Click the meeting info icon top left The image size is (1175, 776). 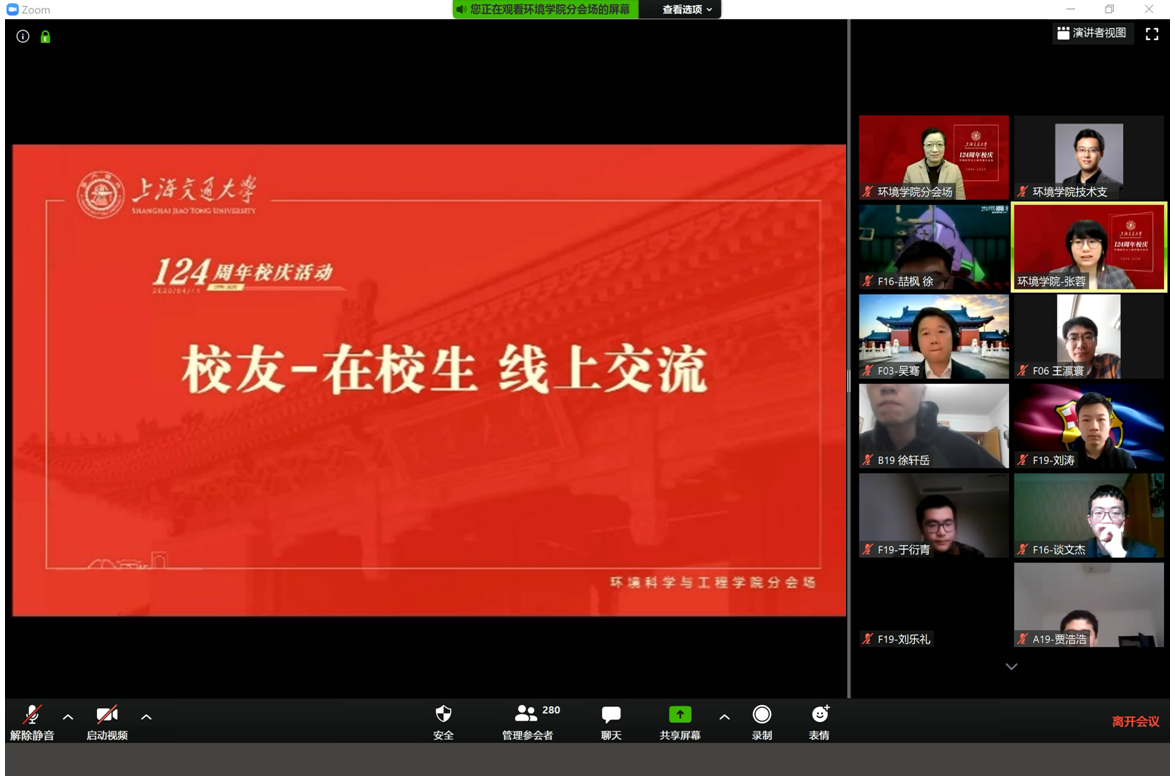click(22, 36)
